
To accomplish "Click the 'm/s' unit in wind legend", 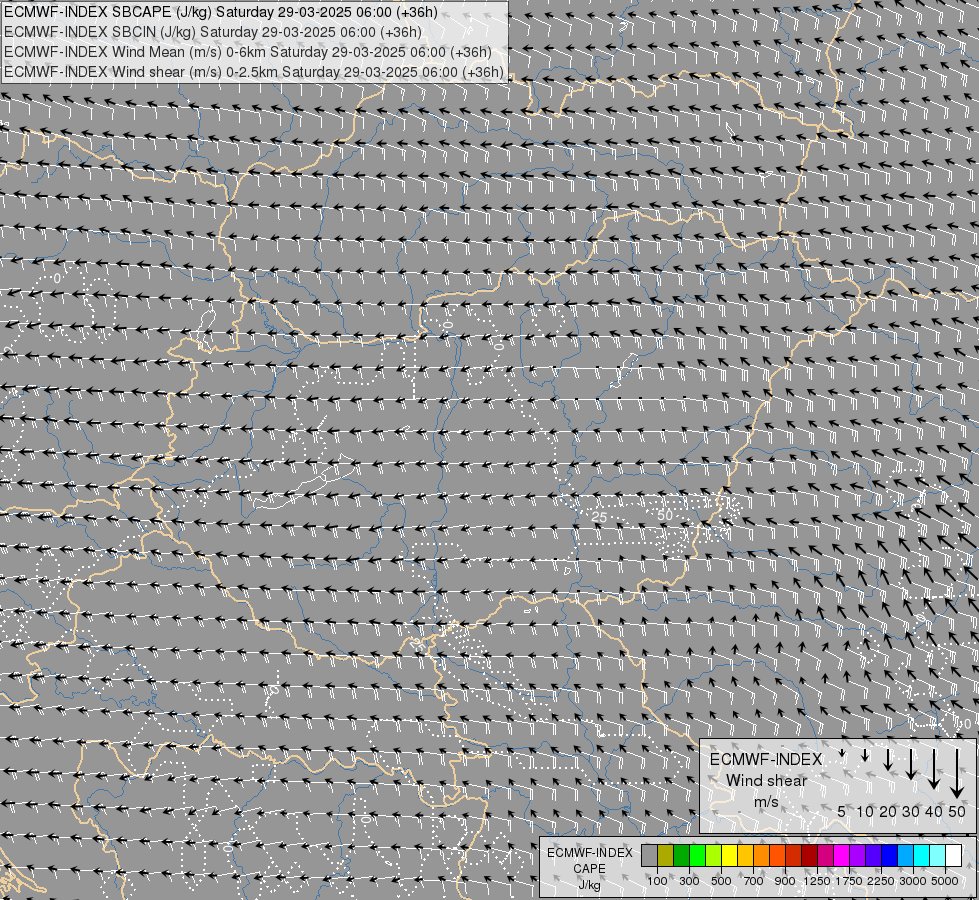I will [766, 801].
